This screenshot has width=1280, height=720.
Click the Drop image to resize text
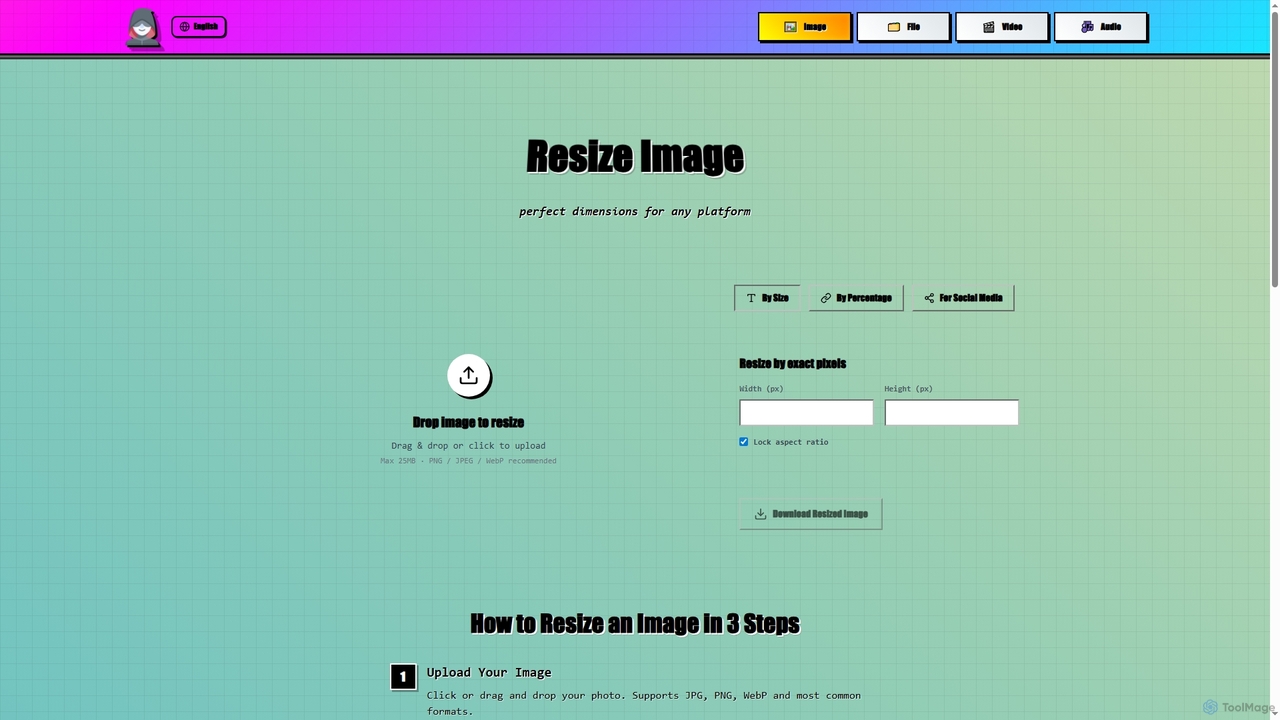pyautogui.click(x=468, y=422)
